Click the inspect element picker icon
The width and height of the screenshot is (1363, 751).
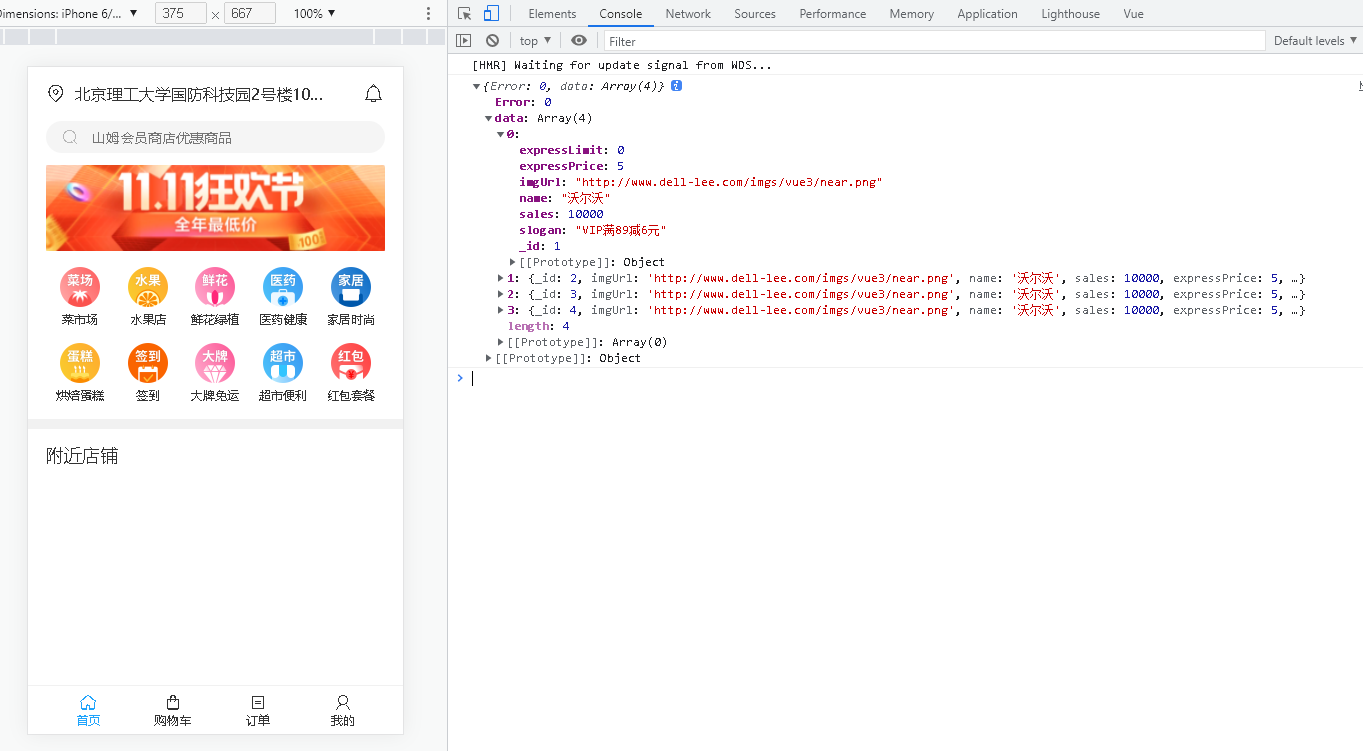tap(464, 14)
